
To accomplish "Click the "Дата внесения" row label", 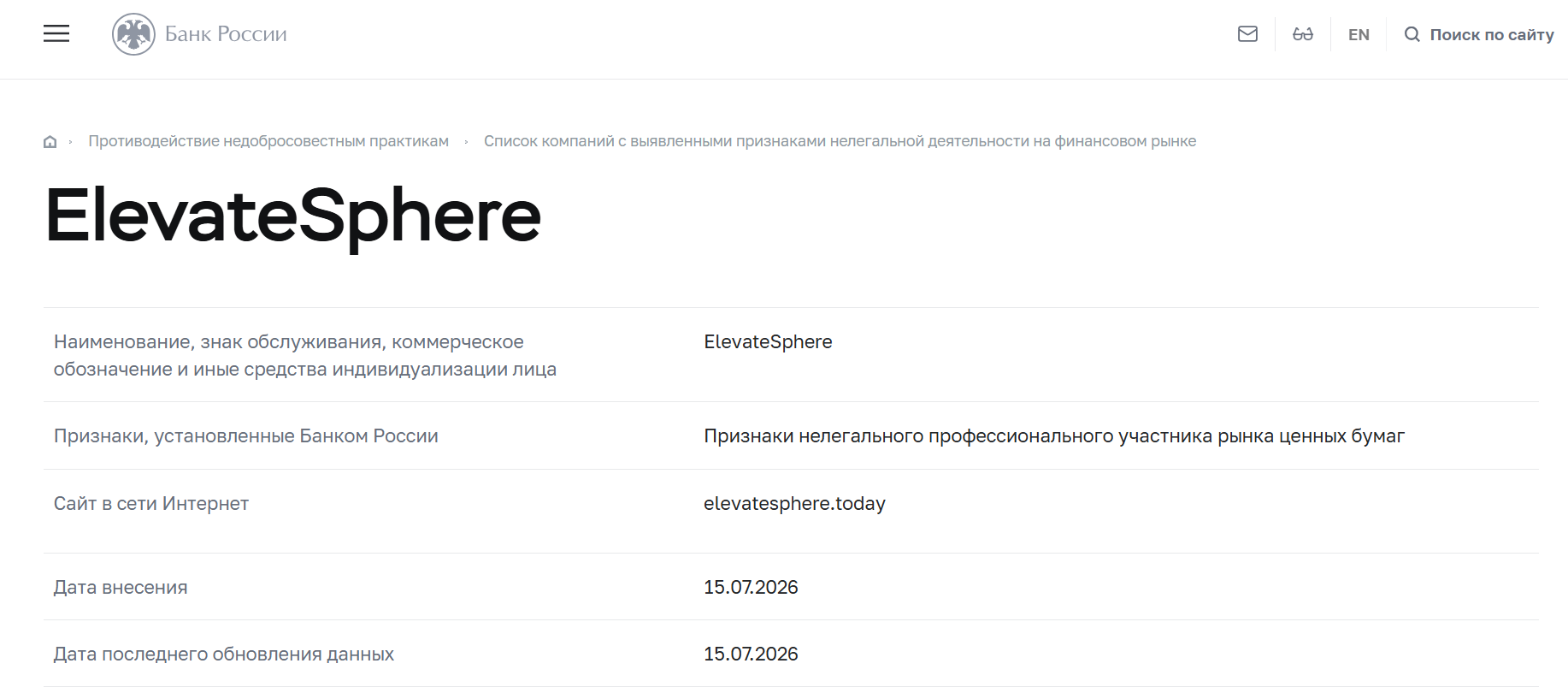I will tap(121, 587).
